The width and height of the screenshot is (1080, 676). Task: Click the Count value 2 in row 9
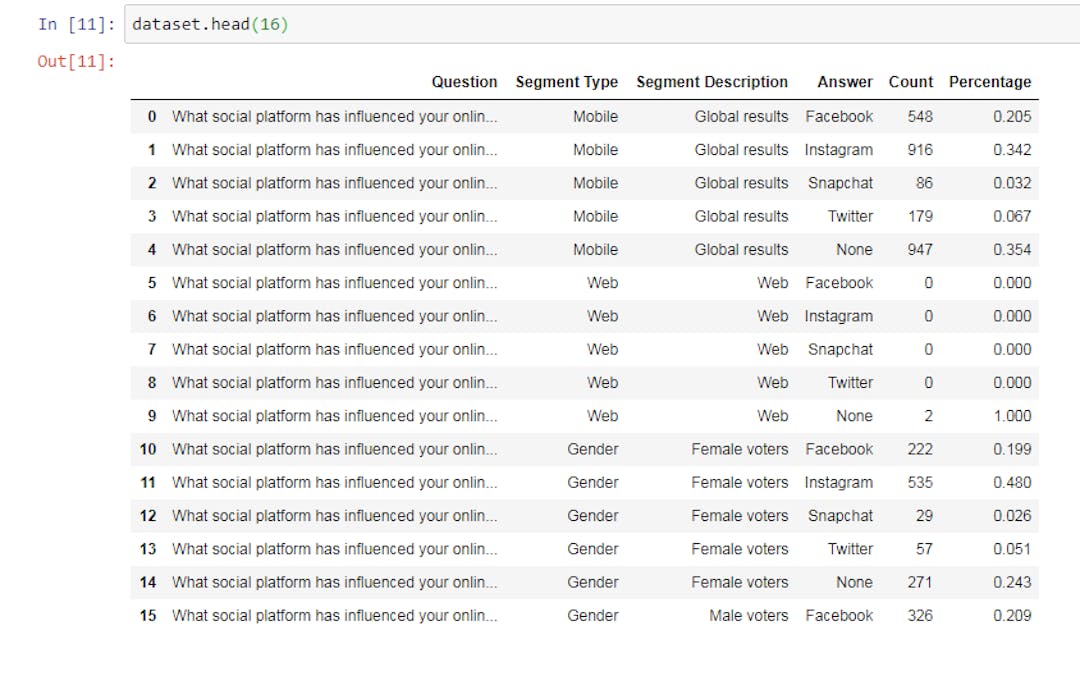point(928,416)
